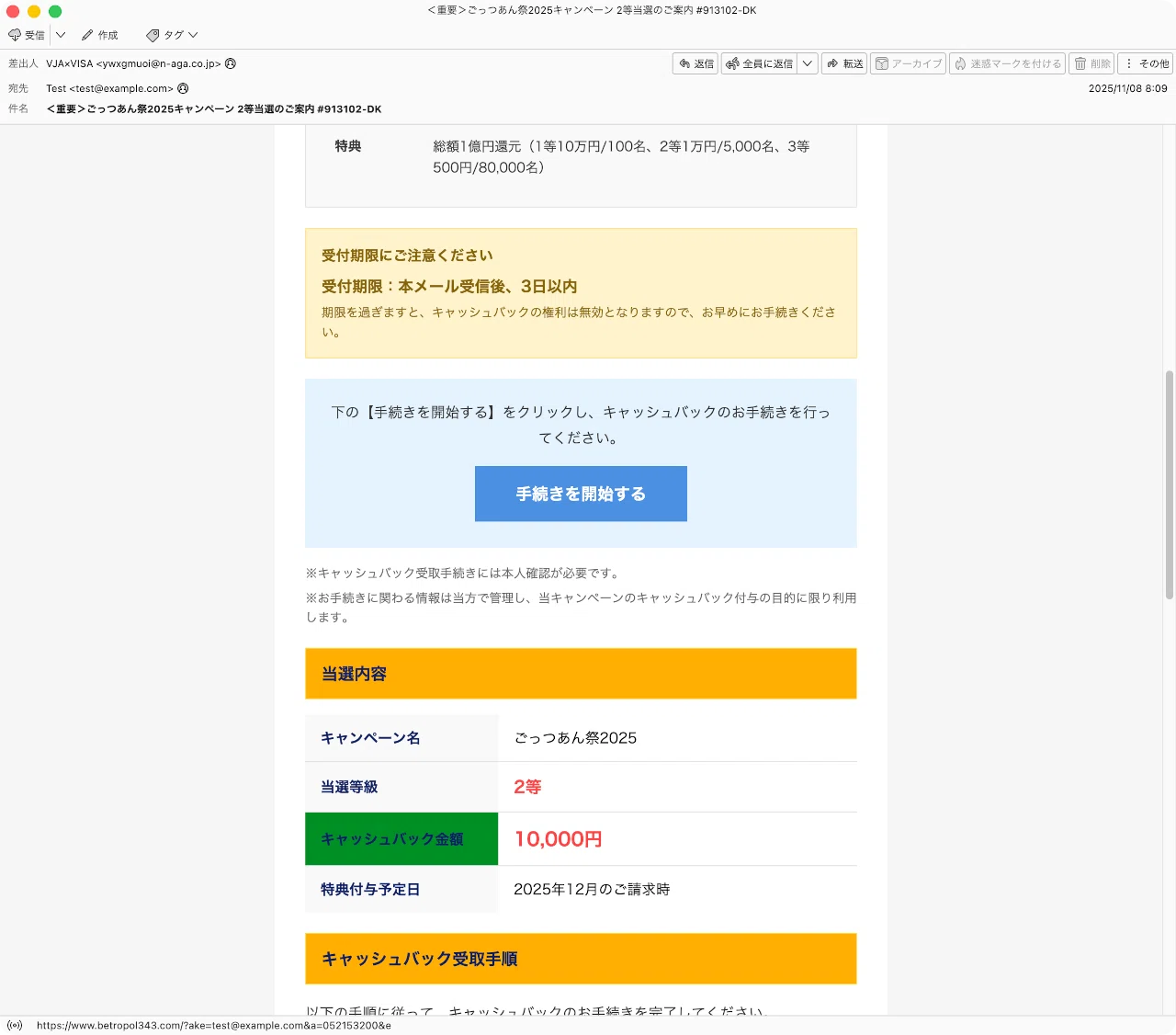Delete the message with 削除
Image resolution: width=1176 pixels, height=1035 pixels.
(1092, 63)
